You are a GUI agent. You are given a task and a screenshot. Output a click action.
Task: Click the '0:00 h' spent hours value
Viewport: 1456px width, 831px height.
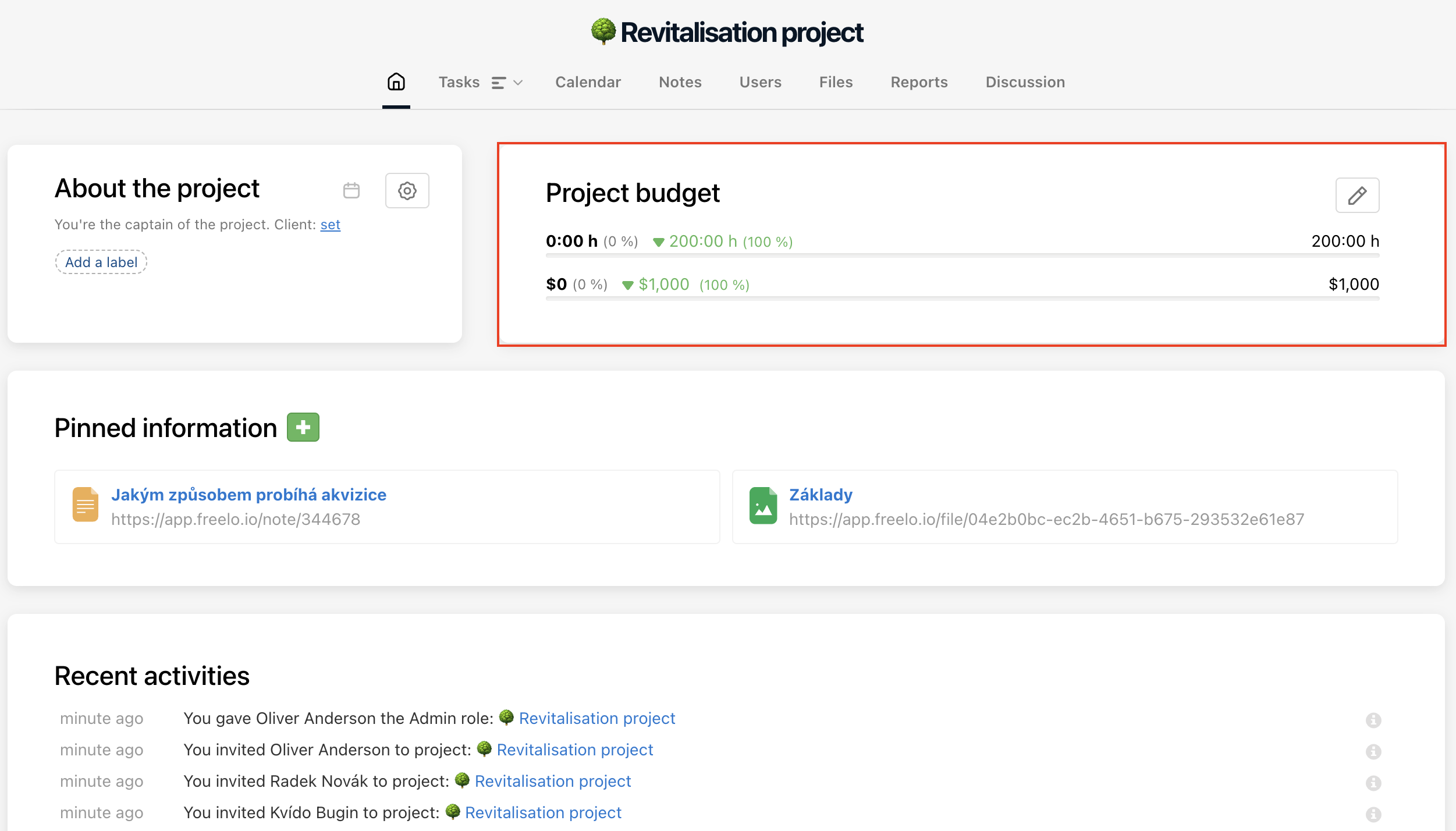(x=571, y=242)
